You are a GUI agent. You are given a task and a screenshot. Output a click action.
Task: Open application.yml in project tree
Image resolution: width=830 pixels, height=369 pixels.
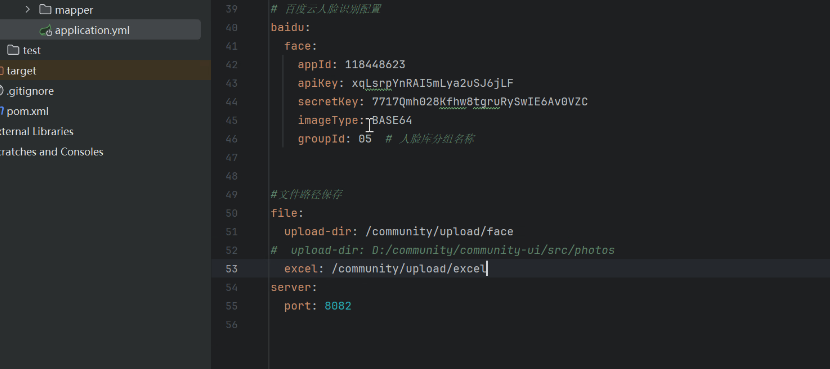92,30
